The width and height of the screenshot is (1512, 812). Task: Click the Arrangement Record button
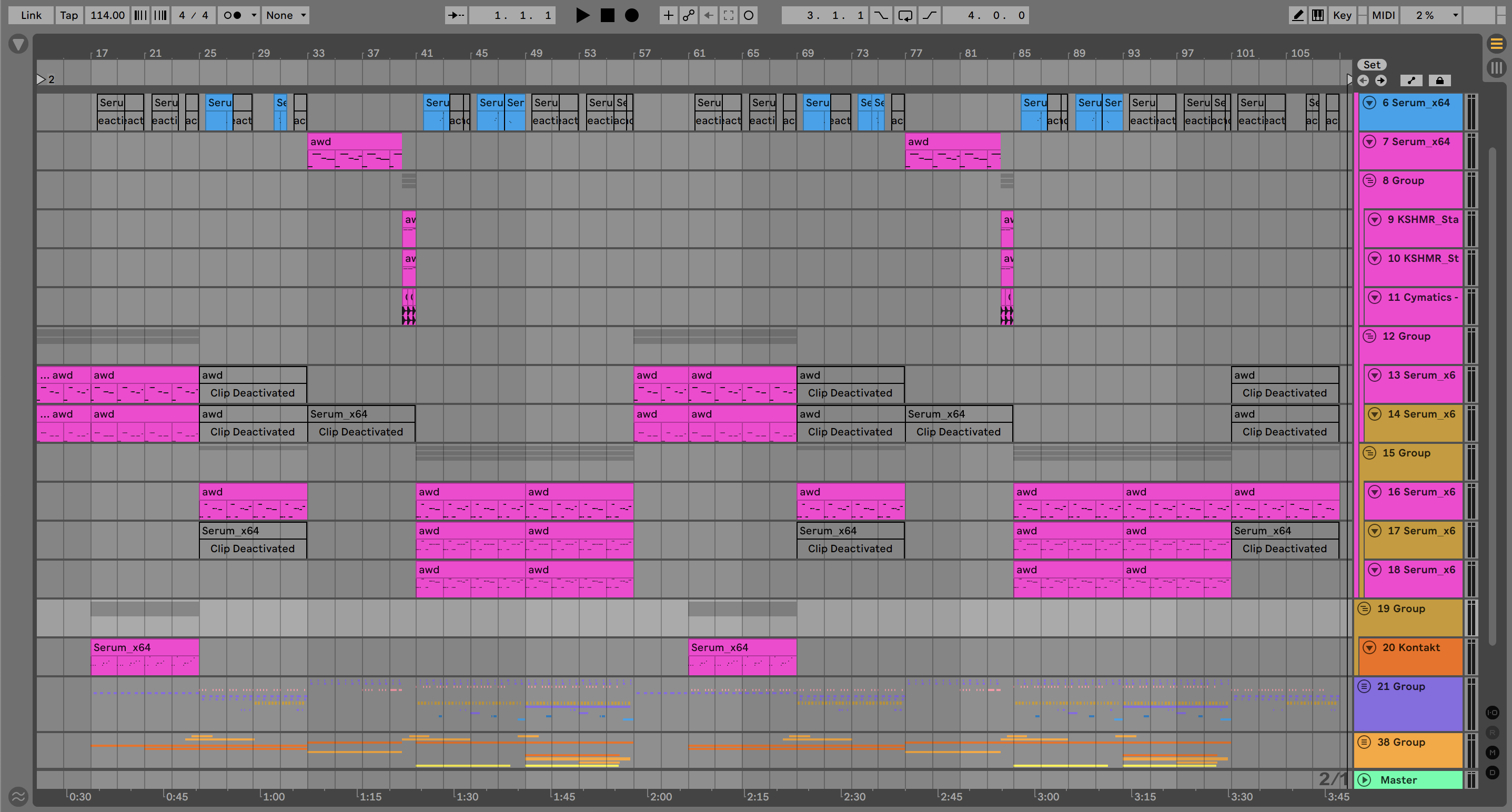631,15
